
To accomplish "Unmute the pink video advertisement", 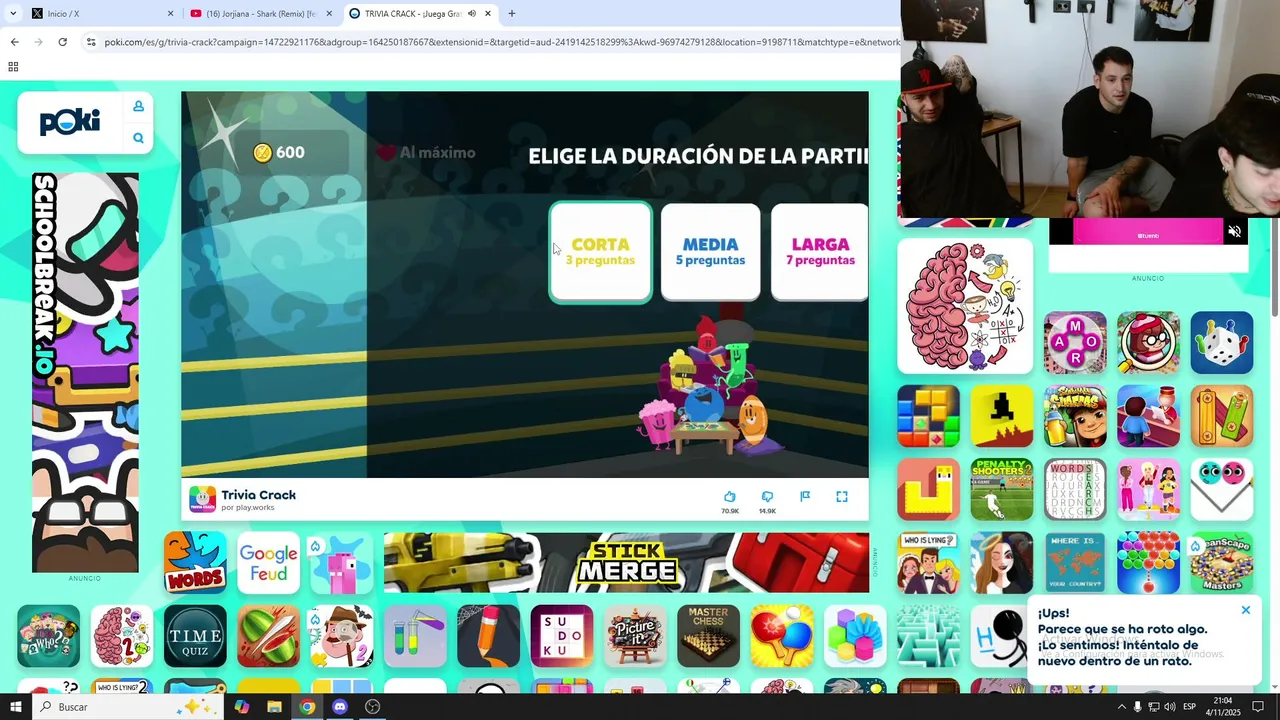I will (x=1235, y=232).
